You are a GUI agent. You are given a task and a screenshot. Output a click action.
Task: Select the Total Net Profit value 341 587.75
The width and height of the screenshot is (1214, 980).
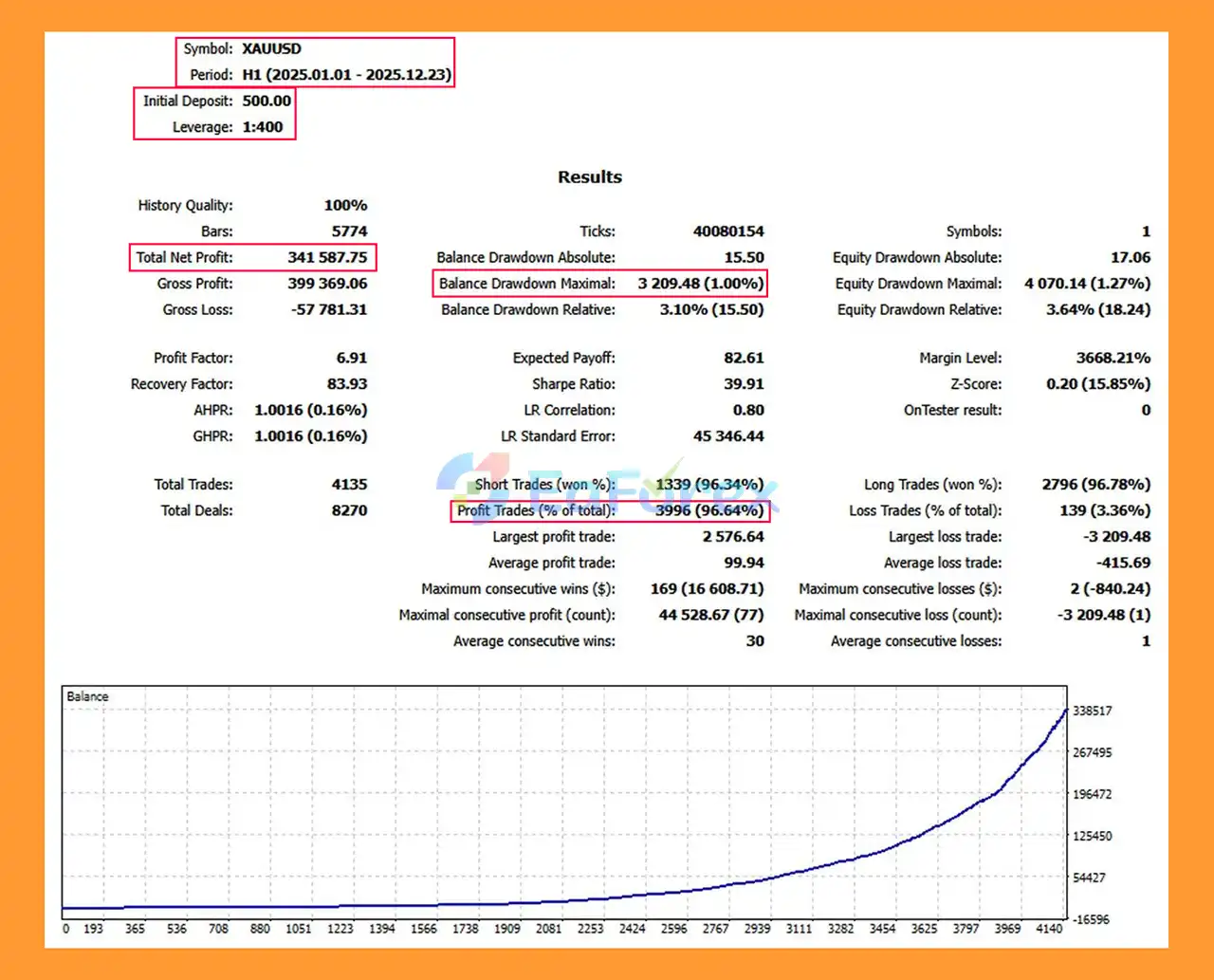click(327, 257)
